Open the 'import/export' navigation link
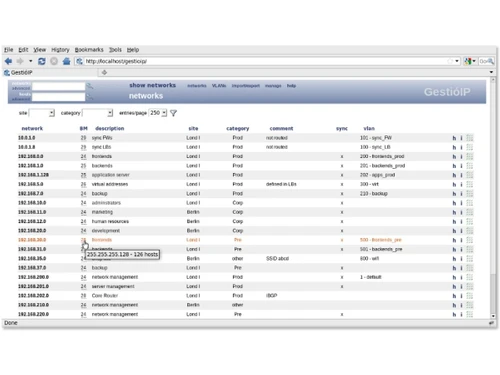This screenshot has width=500, height=375. pyautogui.click(x=245, y=86)
